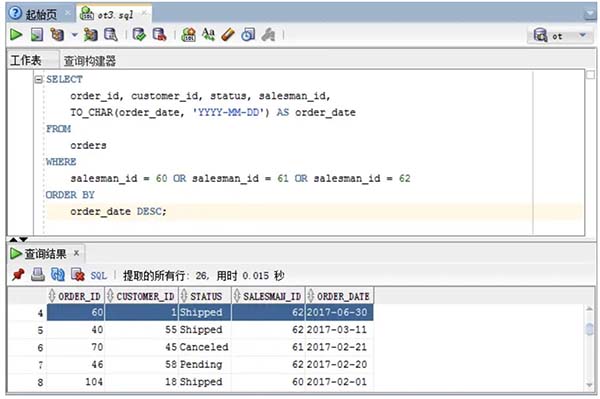600x399 pixels.
Task: Click the WHERE keyword in editor
Action: point(61,162)
